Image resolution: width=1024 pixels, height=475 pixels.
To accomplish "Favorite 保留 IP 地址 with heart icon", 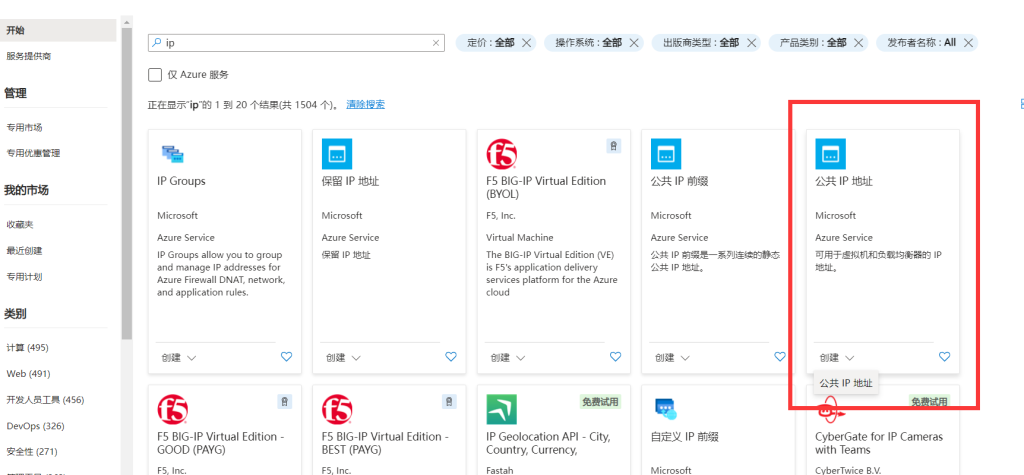I will pos(451,357).
